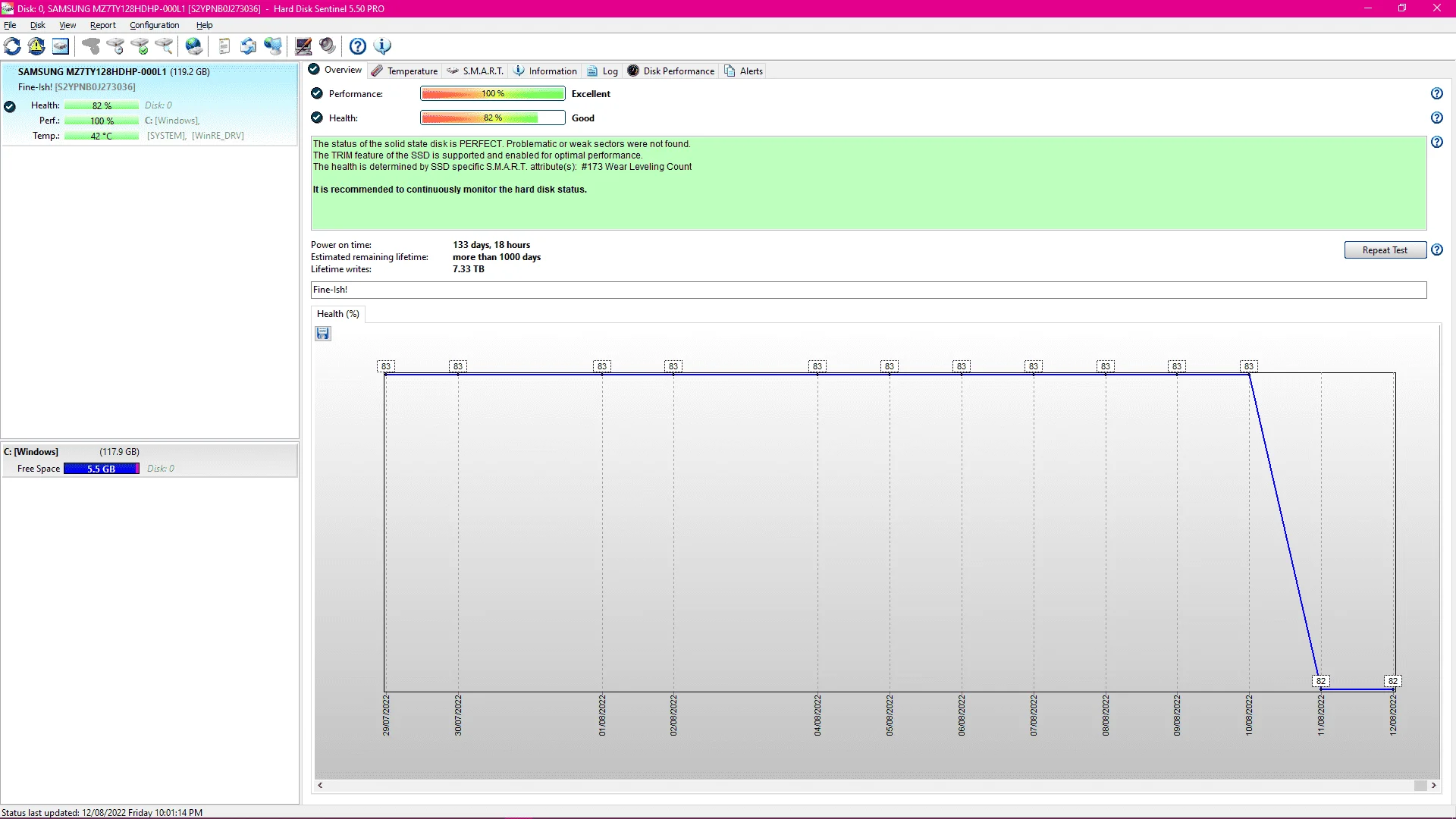The height and width of the screenshot is (819, 1456).
Task: Click the disk with green checkmark icon
Action: click(140, 46)
